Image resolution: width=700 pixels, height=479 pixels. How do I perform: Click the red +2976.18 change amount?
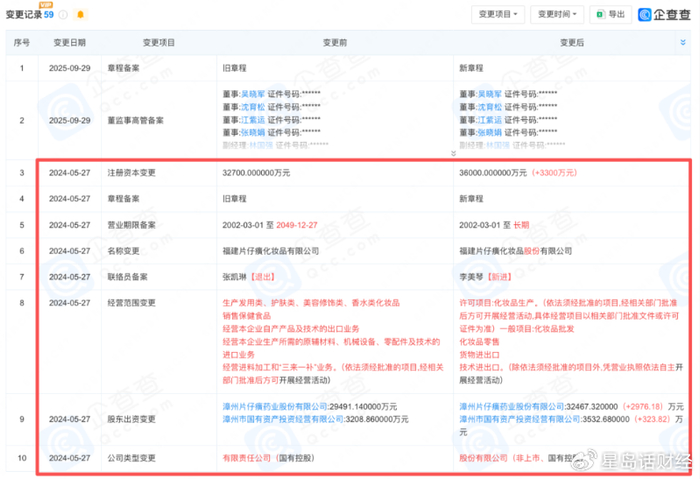[x=643, y=407]
